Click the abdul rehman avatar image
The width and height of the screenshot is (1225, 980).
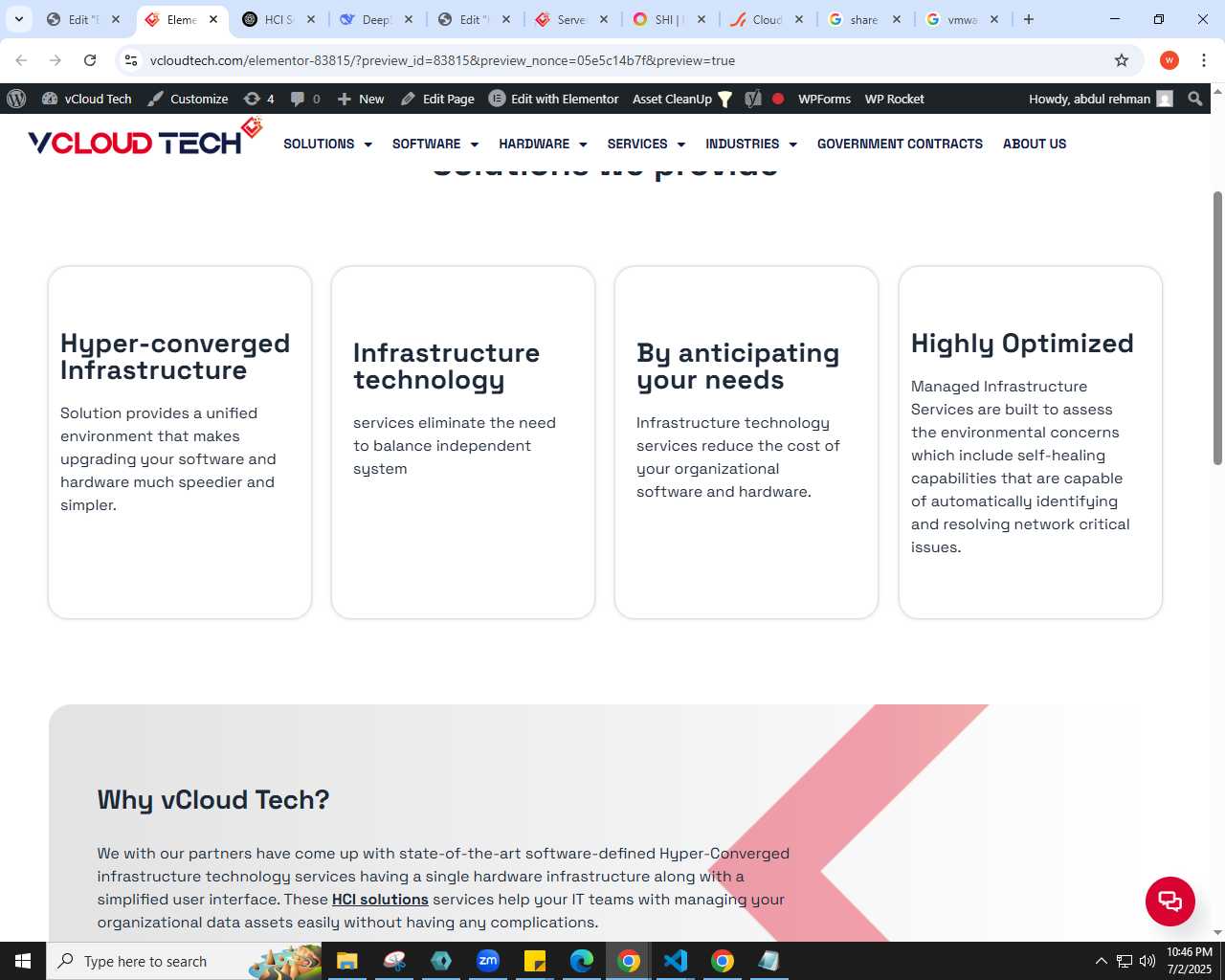1165,99
